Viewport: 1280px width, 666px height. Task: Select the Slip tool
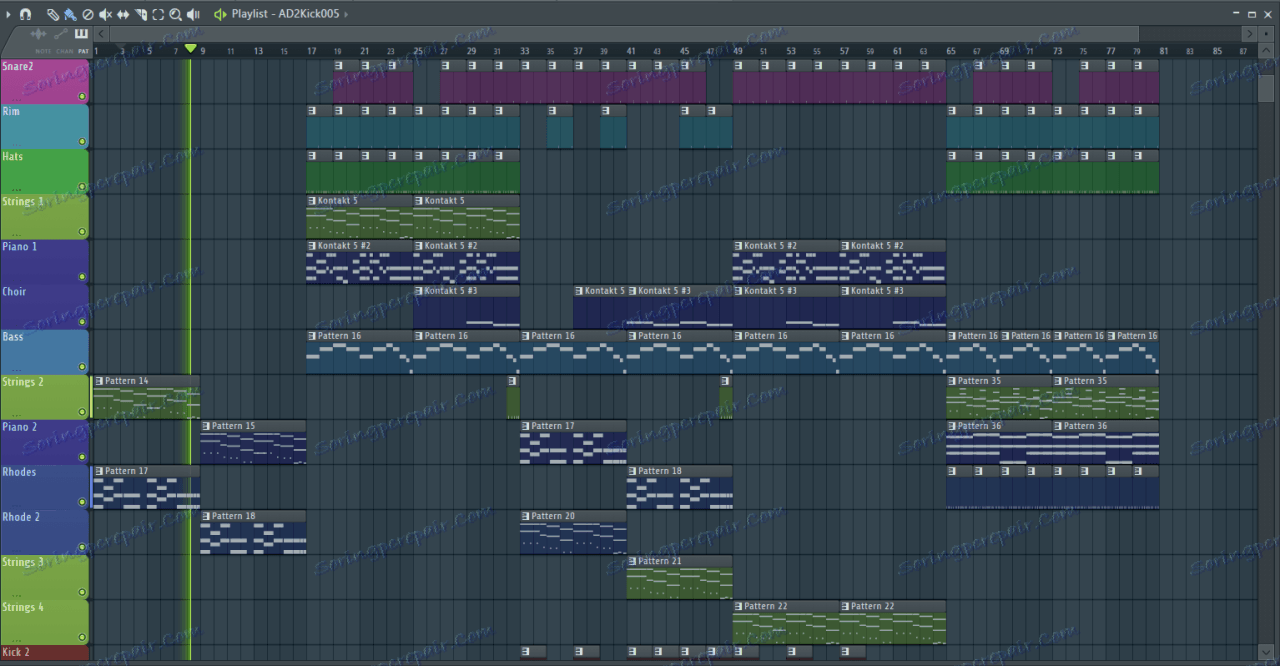point(123,14)
